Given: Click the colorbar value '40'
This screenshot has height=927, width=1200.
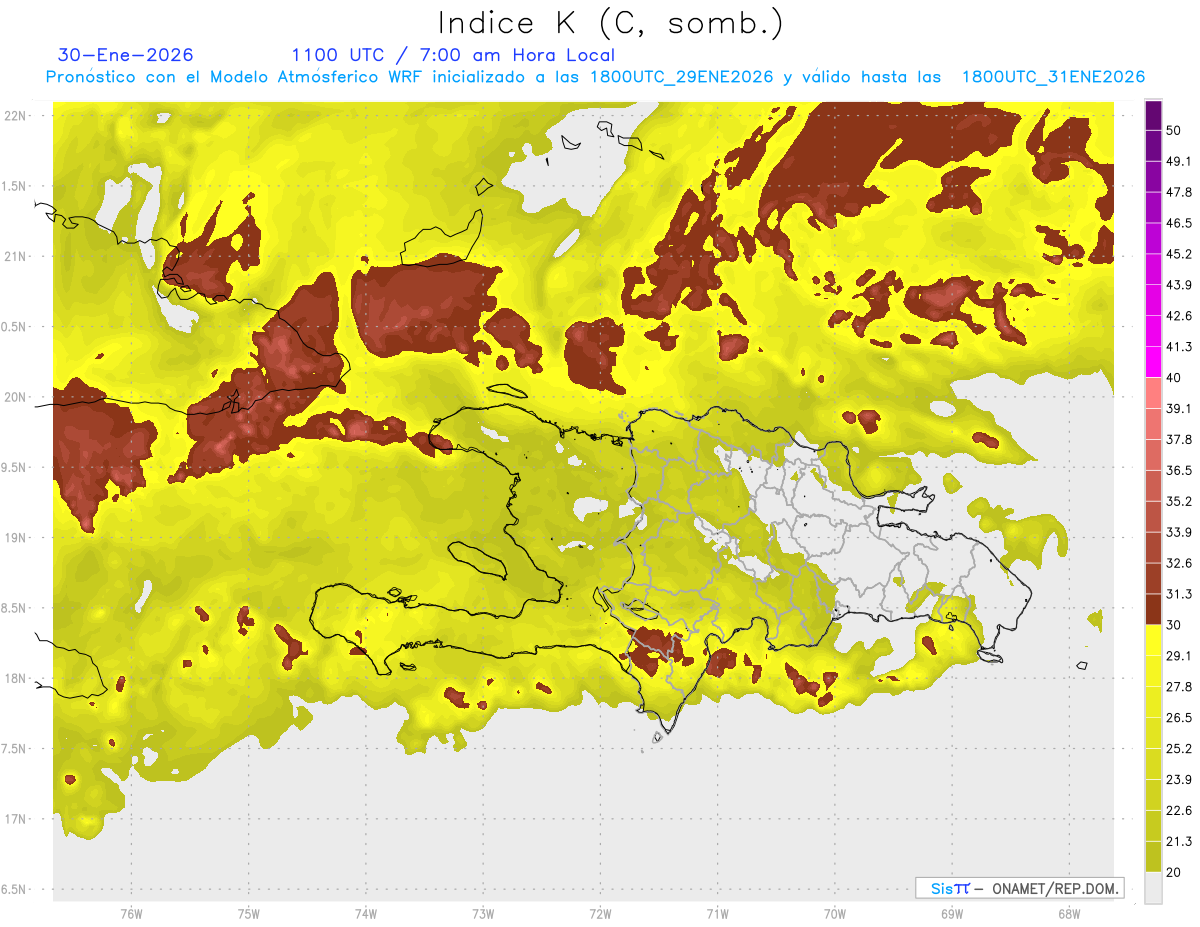Looking at the screenshot, I should point(1174,378).
